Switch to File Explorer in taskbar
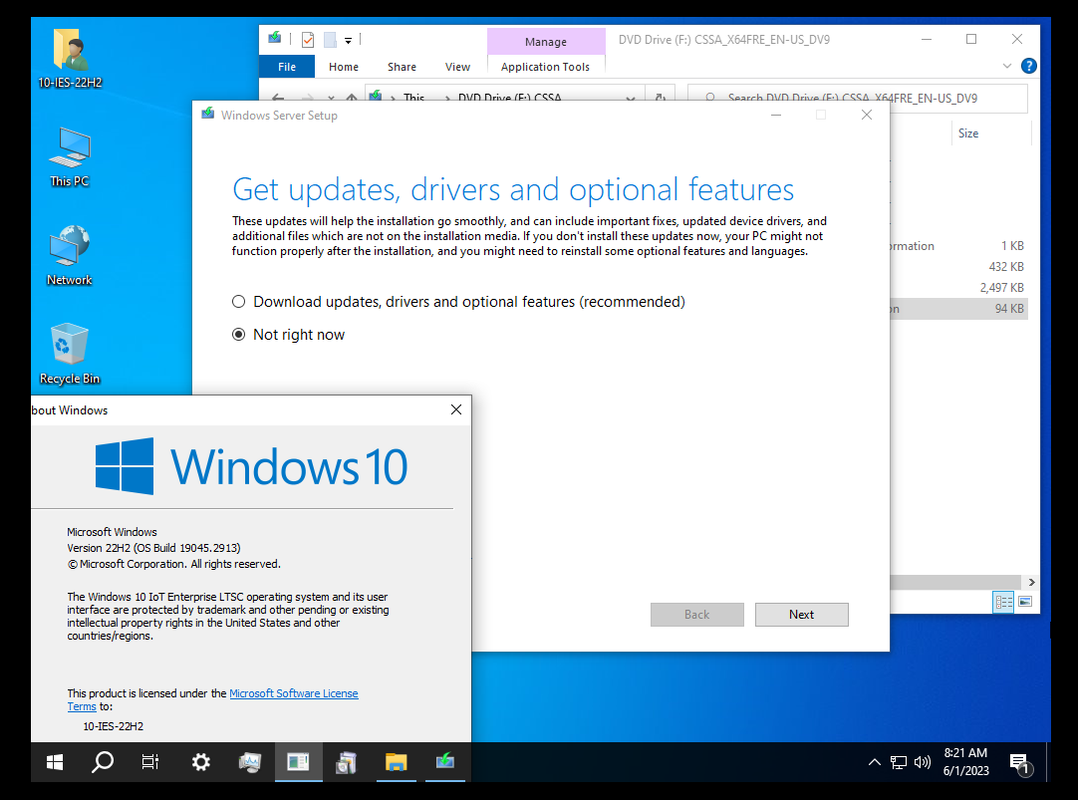The image size is (1078, 800). (x=396, y=762)
